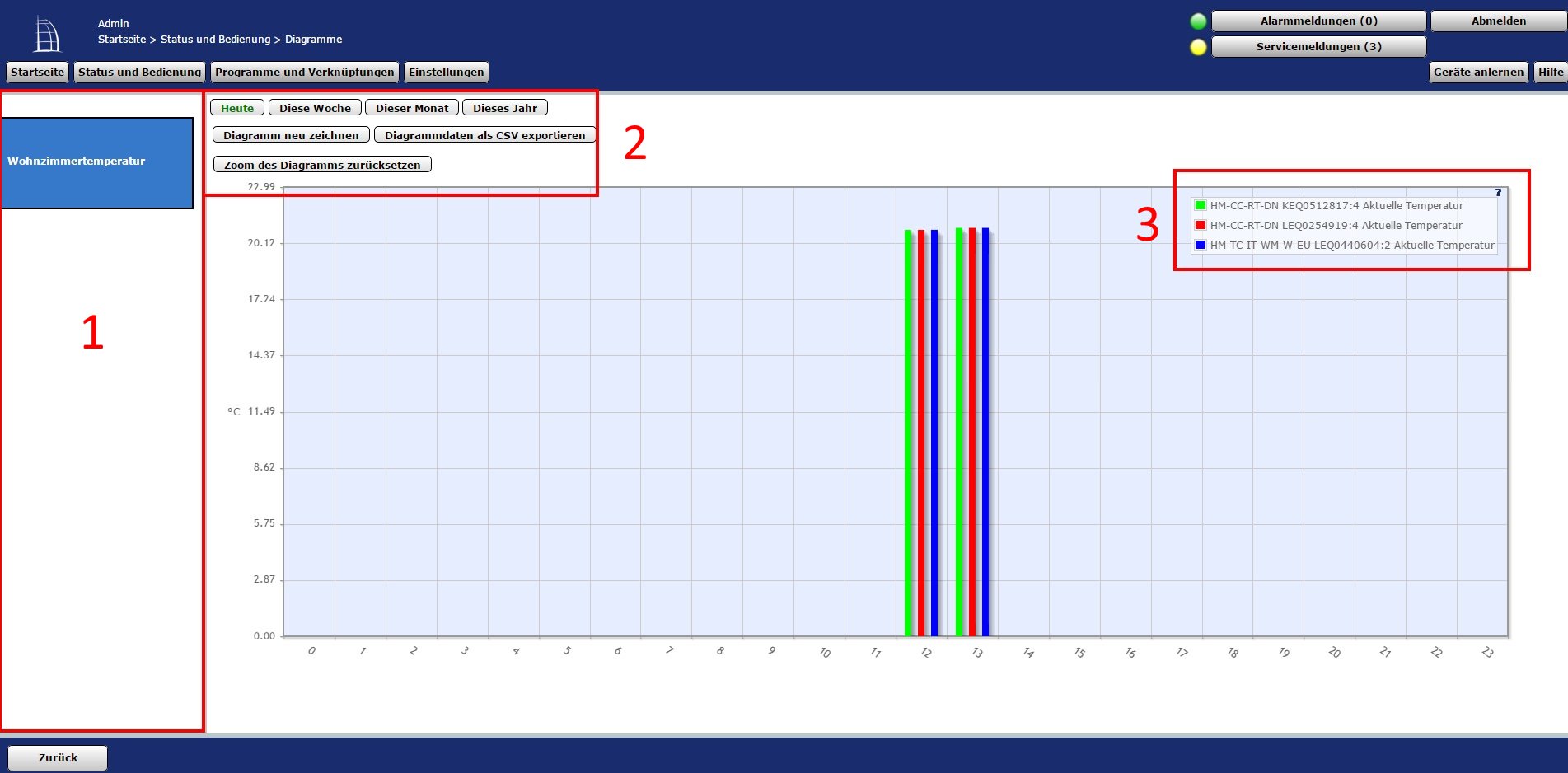The width and height of the screenshot is (1568, 773).
Task: Export Diagrammdaten als CSV
Action: tap(484, 135)
